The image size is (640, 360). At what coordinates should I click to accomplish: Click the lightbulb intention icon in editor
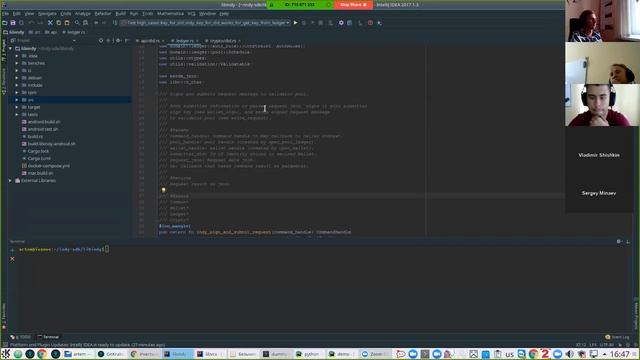(163, 190)
